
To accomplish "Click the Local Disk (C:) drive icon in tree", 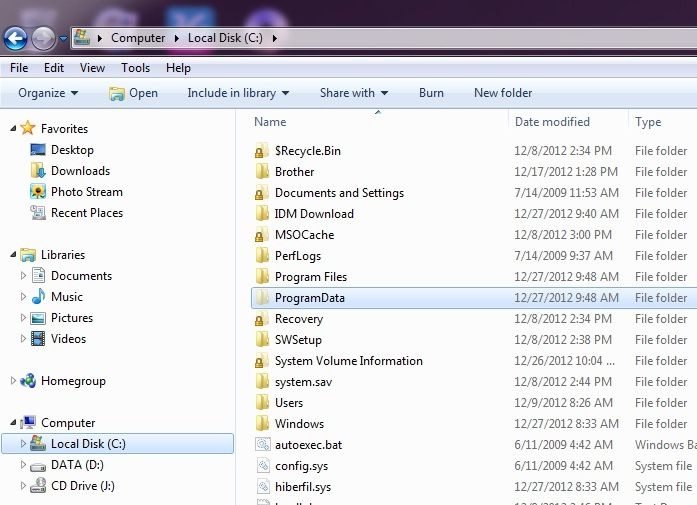I will coord(38,443).
